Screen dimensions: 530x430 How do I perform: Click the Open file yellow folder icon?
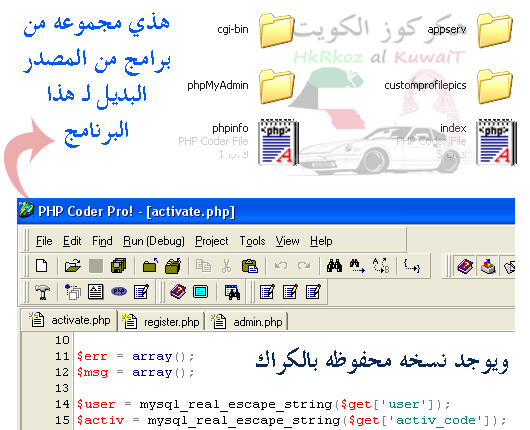point(73,266)
